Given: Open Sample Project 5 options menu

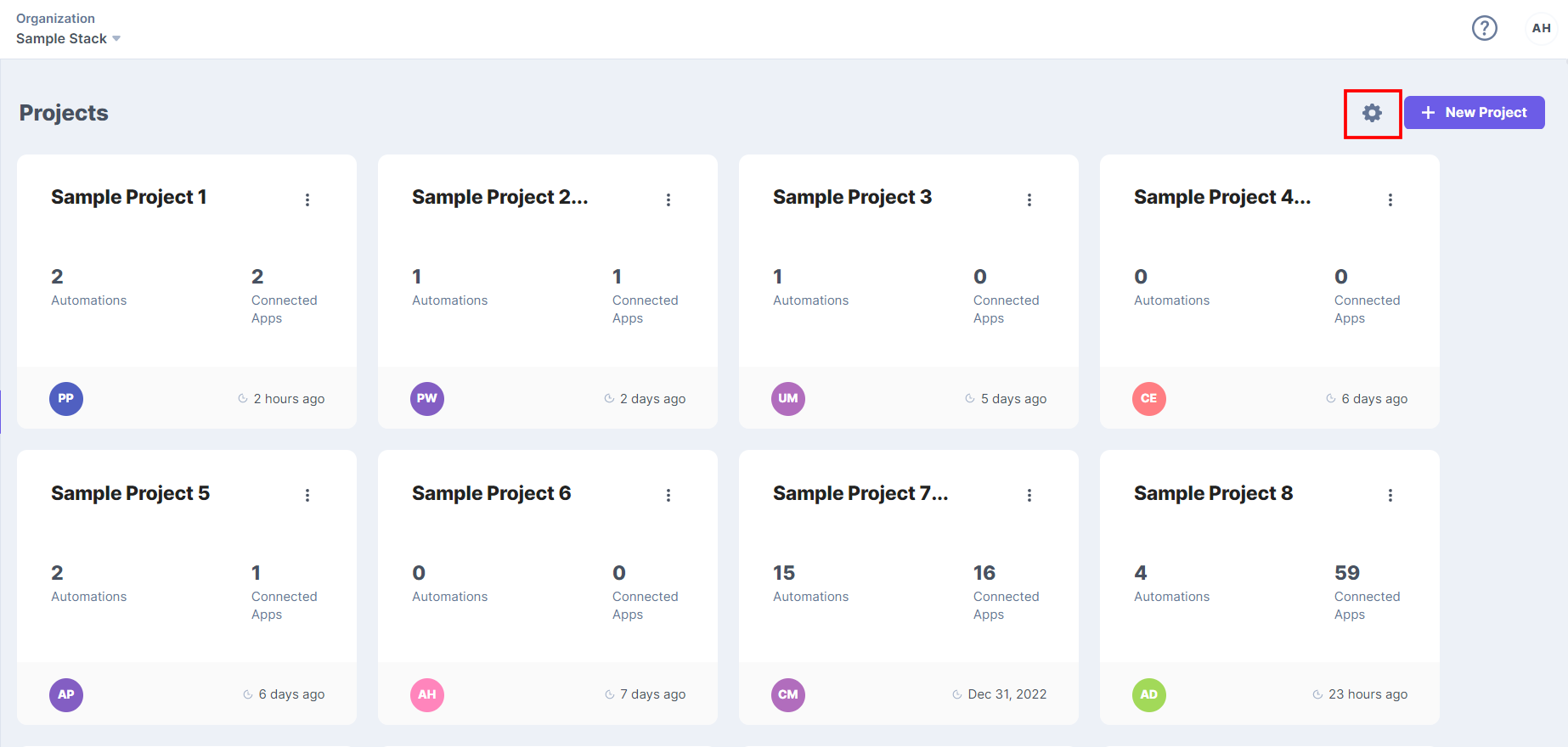Looking at the screenshot, I should [307, 495].
